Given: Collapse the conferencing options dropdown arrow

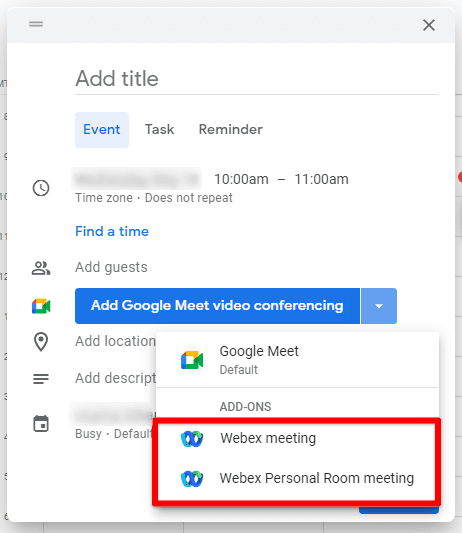Looking at the screenshot, I should pos(379,306).
